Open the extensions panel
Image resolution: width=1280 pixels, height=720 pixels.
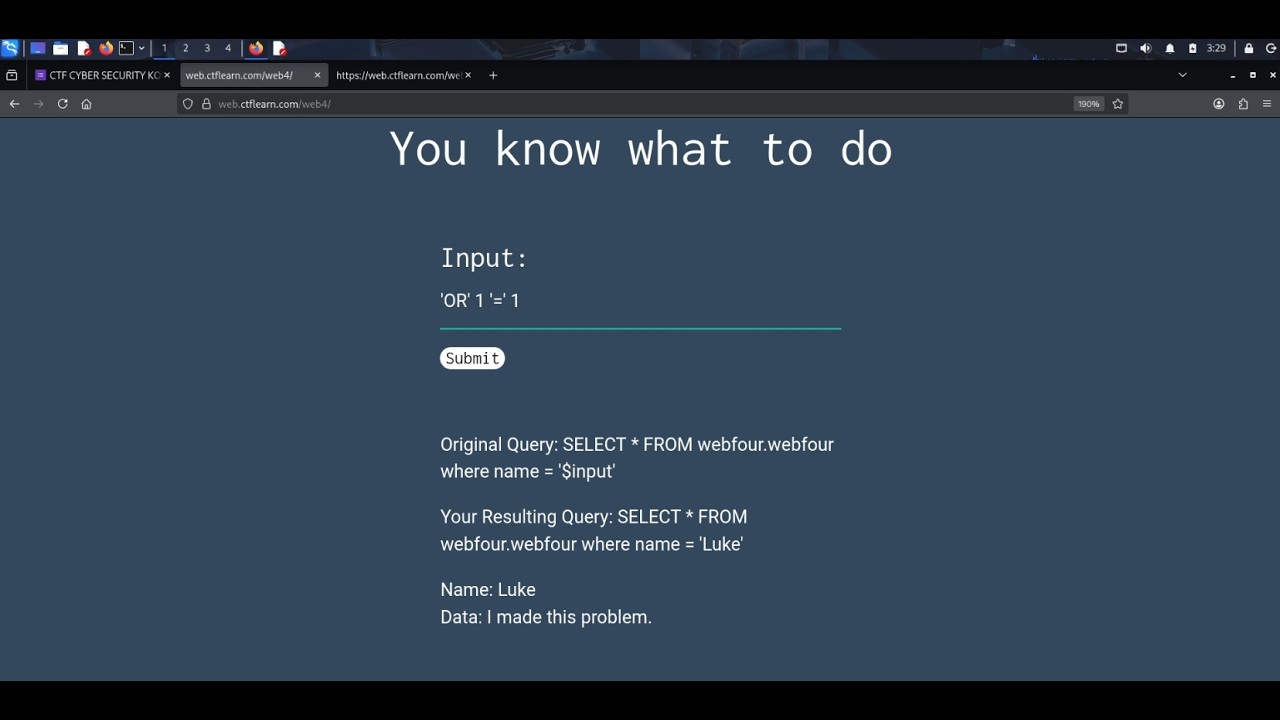[x=1243, y=104]
